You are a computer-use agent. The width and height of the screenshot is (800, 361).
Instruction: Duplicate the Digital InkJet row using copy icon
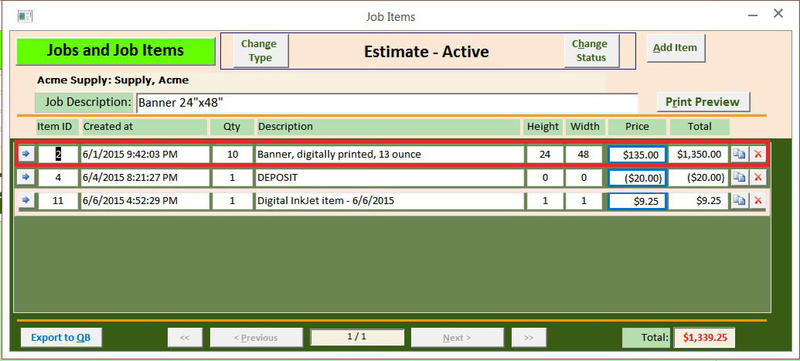[739, 201]
